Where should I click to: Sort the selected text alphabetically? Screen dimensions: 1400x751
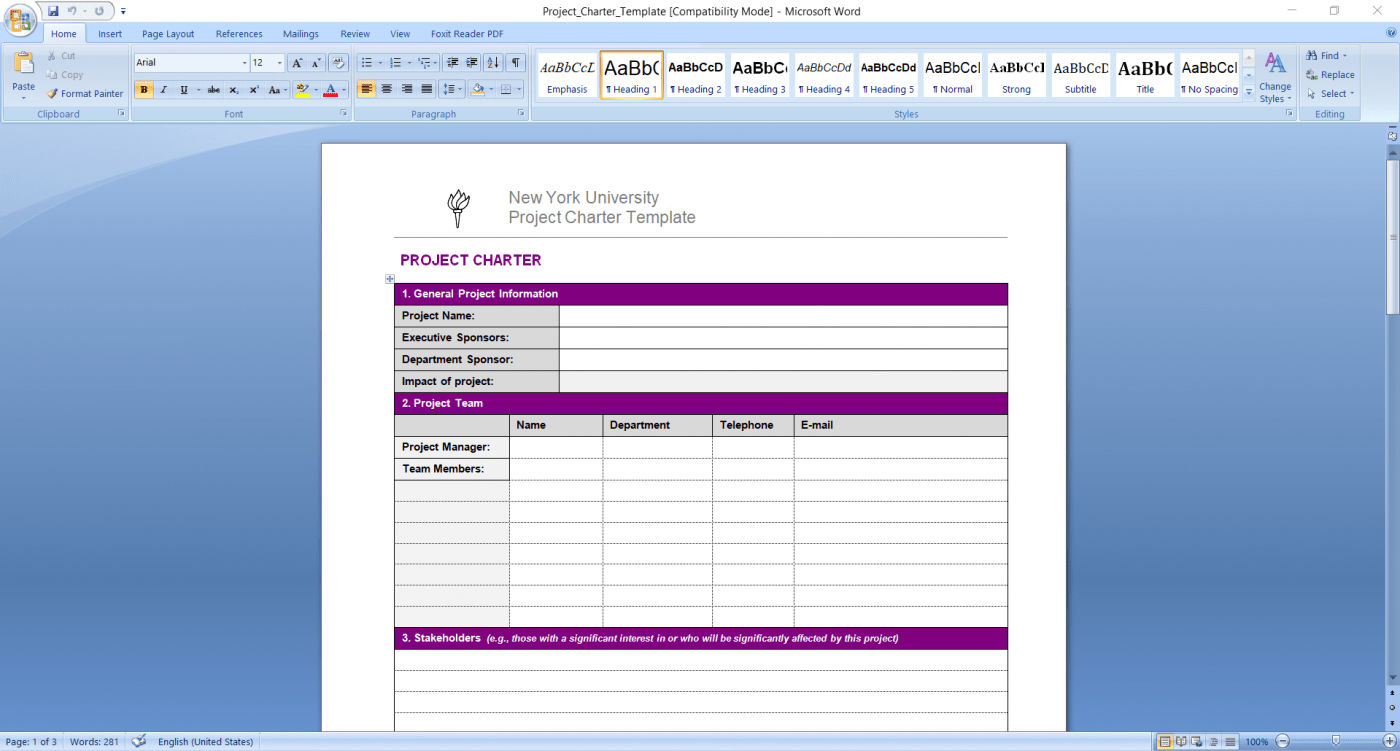(493, 63)
